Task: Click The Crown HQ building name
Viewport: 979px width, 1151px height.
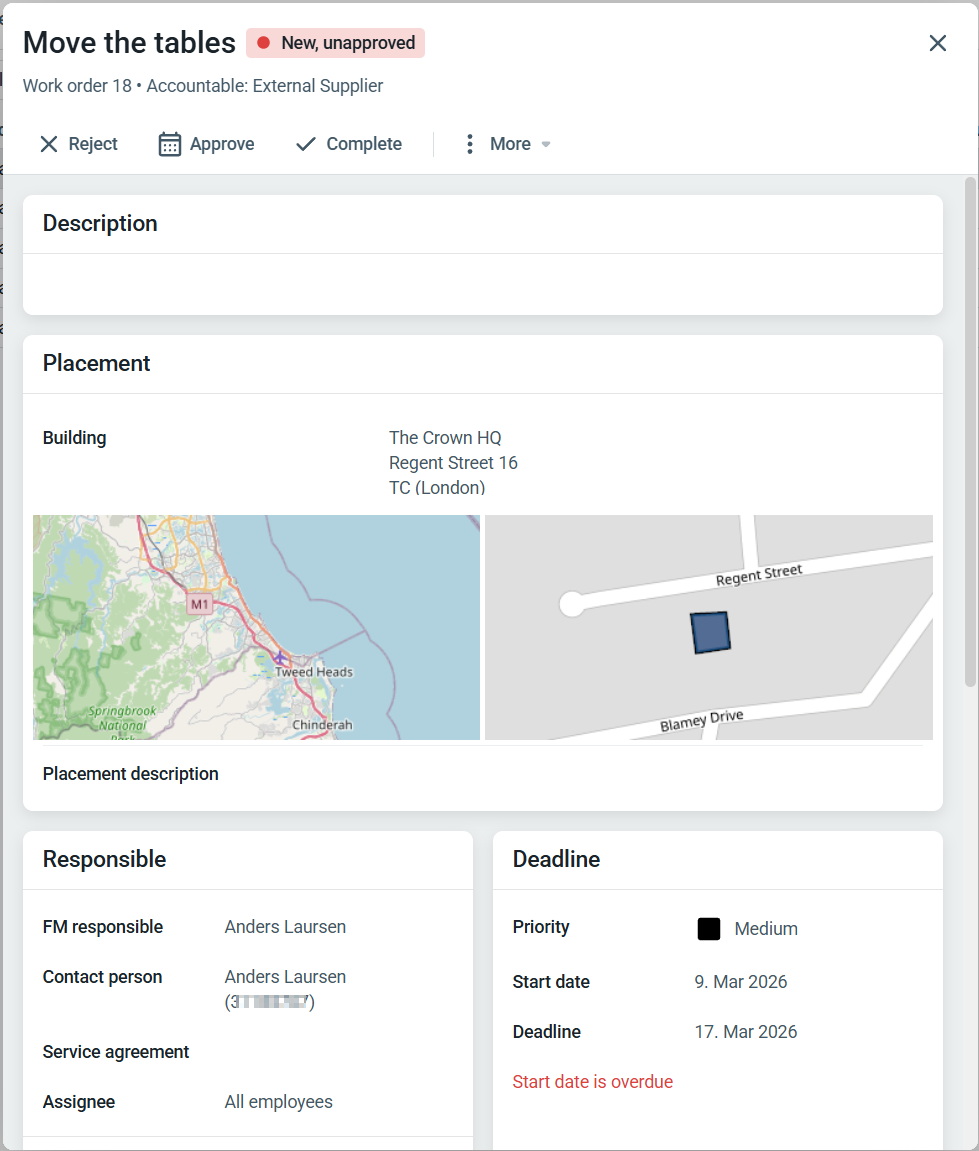Action: [445, 438]
